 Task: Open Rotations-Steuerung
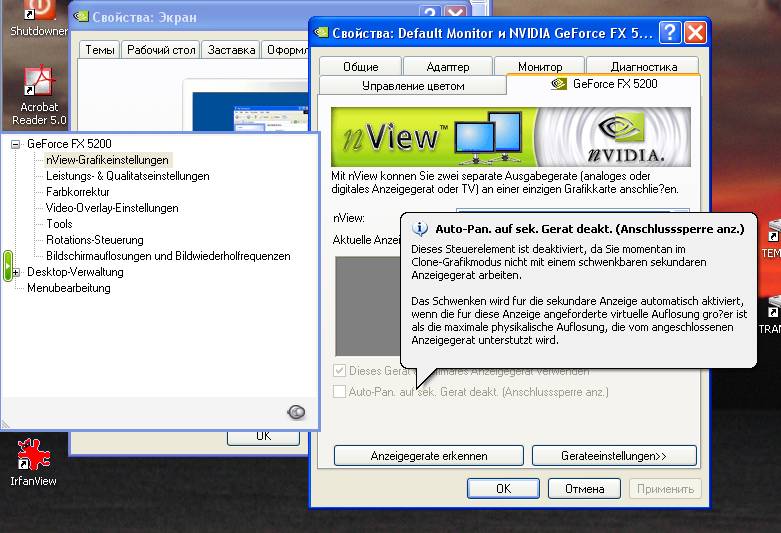[95, 240]
